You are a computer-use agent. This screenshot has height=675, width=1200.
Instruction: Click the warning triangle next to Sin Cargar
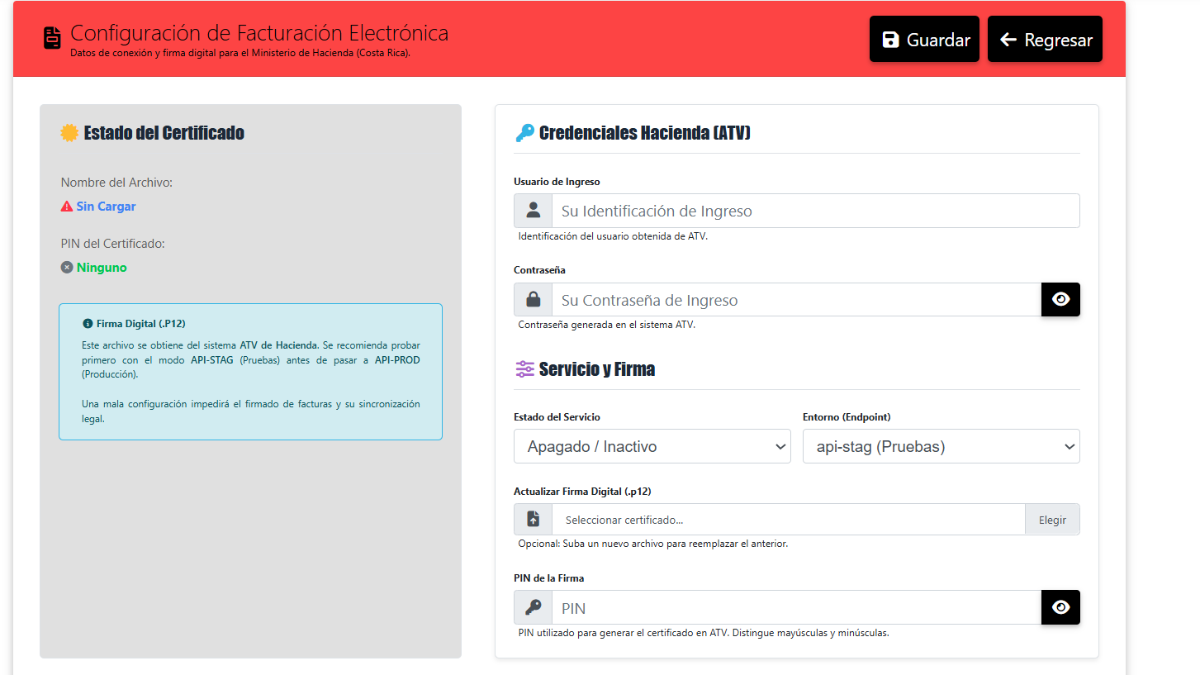[x=66, y=207]
